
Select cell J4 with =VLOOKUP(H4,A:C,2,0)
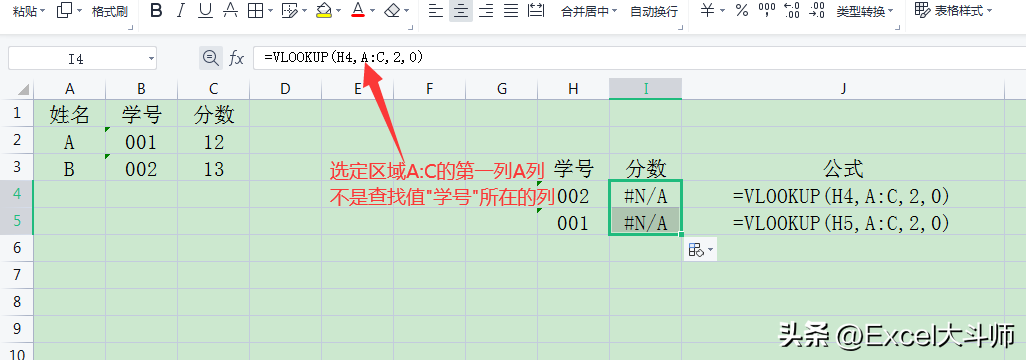pos(843,195)
